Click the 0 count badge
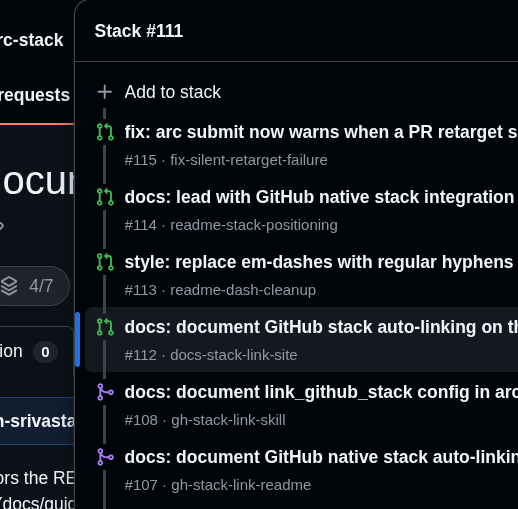Image resolution: width=518 pixels, height=509 pixels. click(45, 352)
